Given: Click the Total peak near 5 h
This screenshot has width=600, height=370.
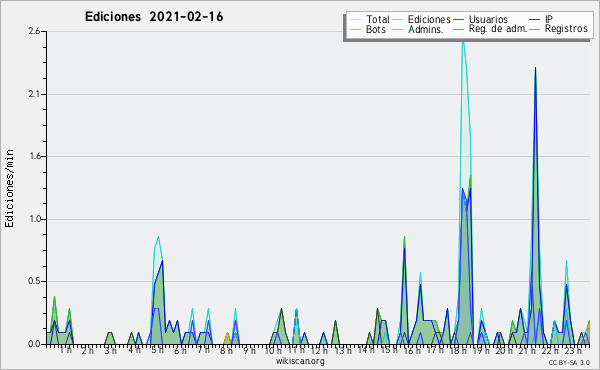Looking at the screenshot, I should point(158,237).
